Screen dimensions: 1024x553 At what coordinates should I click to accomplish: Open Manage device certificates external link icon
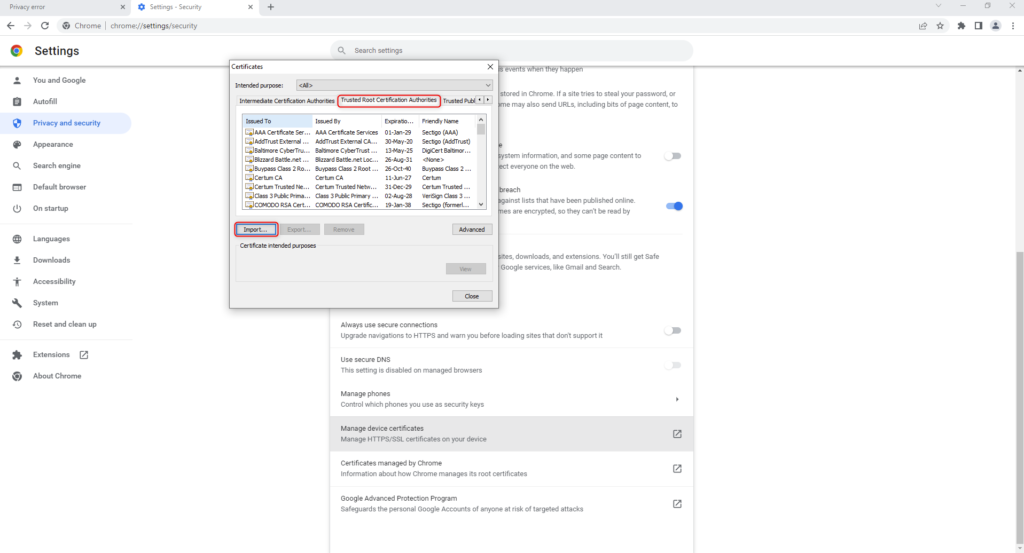(677, 434)
